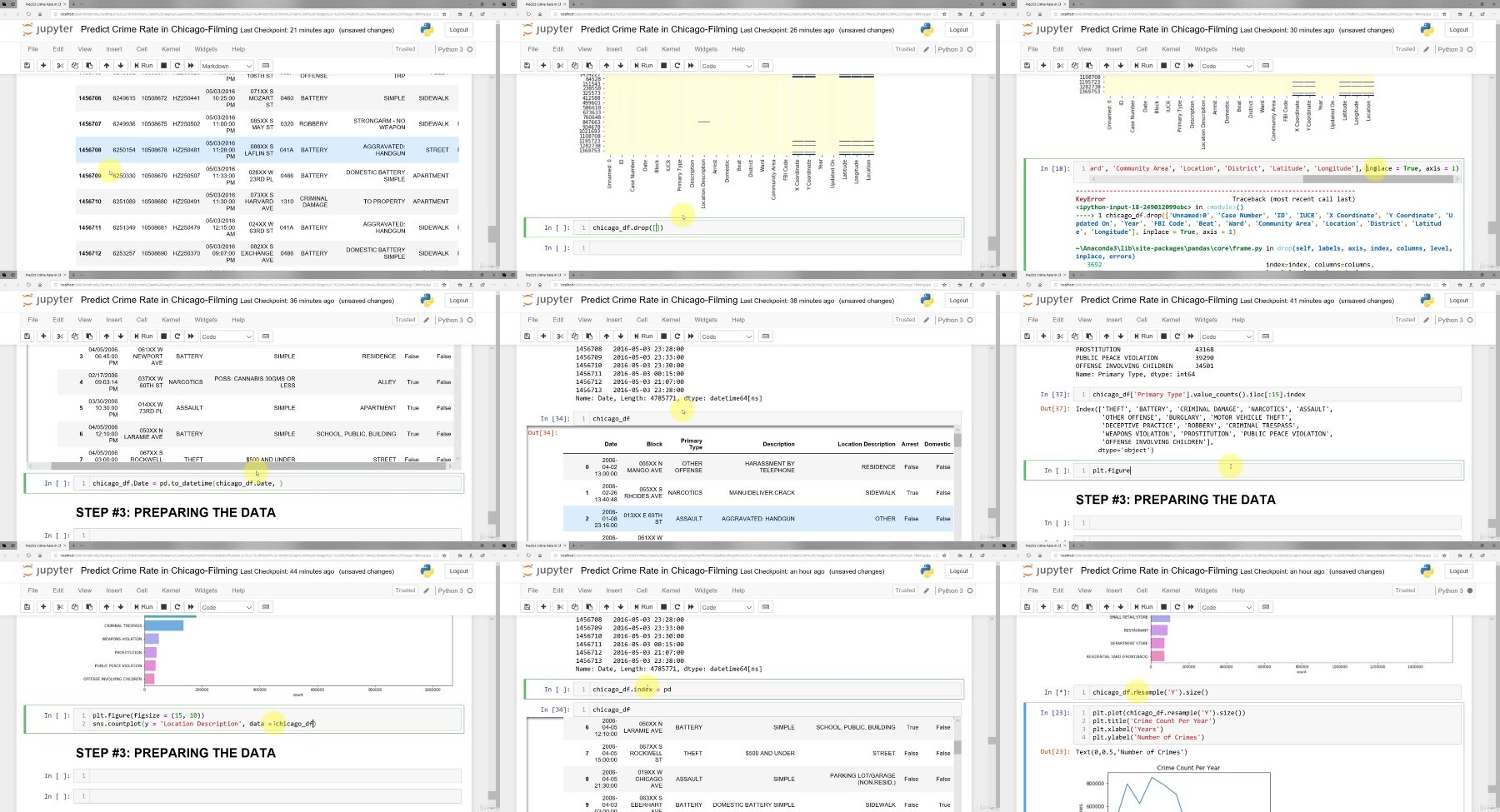Open Kernel menu in the 41-minutes-ago notebook
The width and height of the screenshot is (1500, 812).
click(1171, 320)
